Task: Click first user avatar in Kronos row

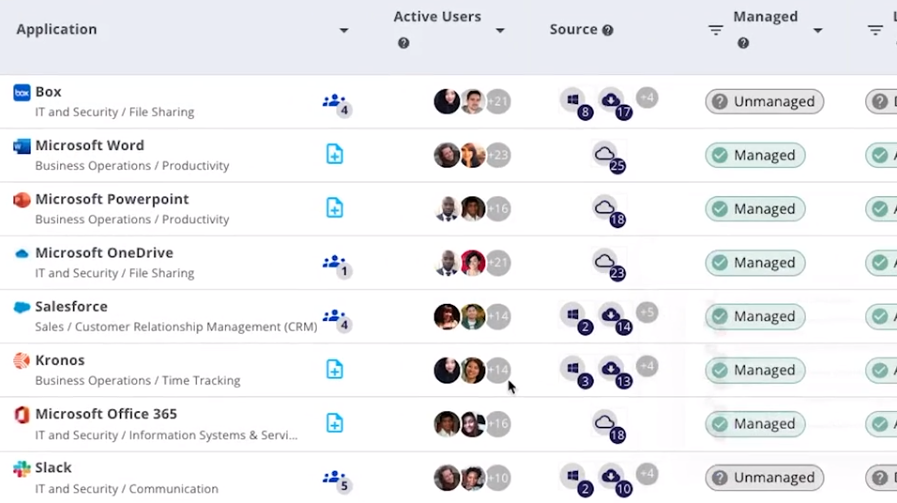Action: point(447,370)
